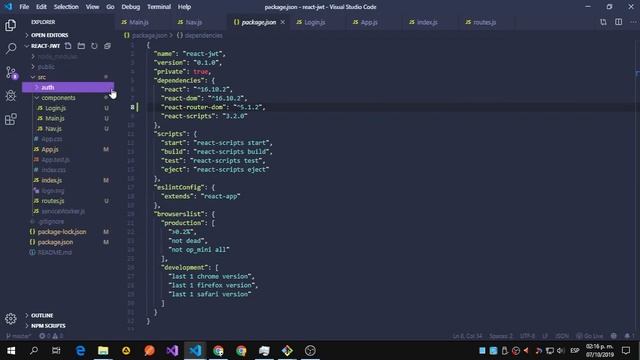
Task: Open package-lock.json in explorer
Action: [x=62, y=231]
